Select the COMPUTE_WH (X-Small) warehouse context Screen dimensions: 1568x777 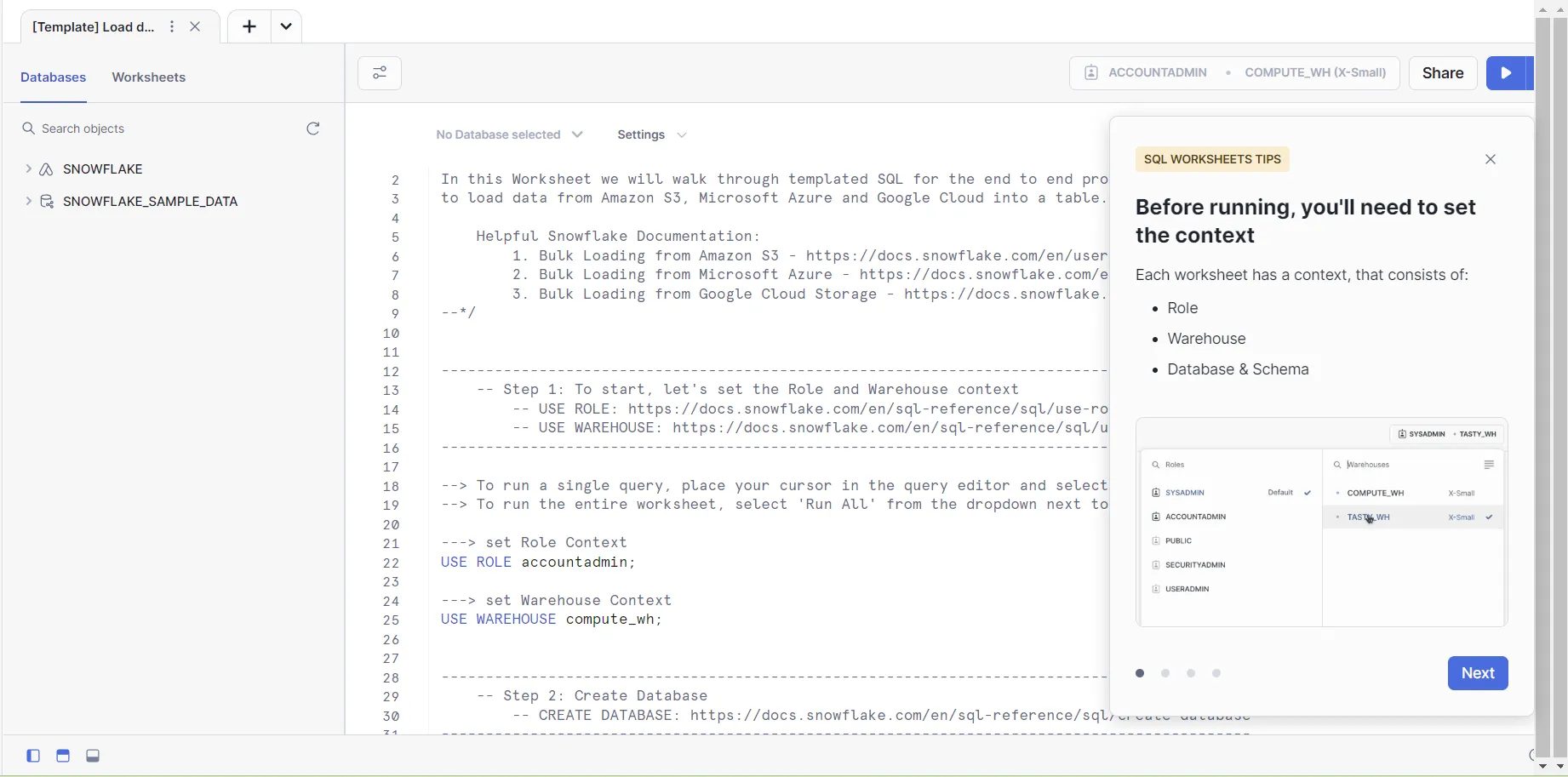point(1315,73)
